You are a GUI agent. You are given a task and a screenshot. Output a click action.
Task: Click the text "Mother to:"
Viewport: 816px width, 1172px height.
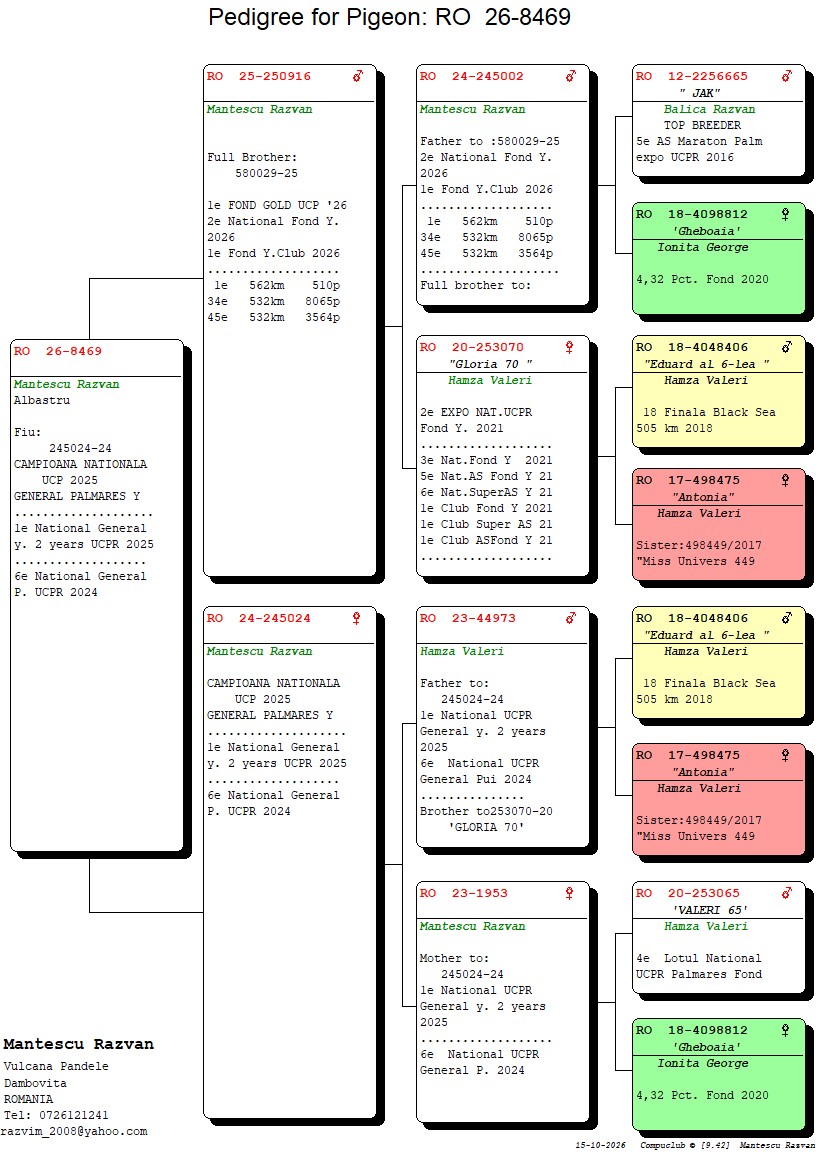click(454, 958)
